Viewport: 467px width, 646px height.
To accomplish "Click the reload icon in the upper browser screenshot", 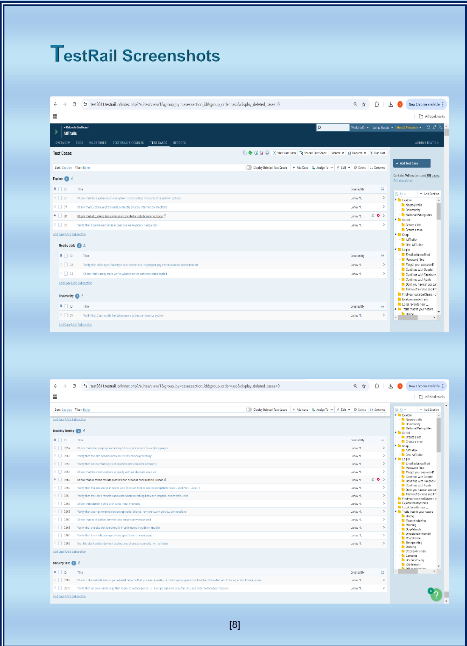I will pos(75,104).
